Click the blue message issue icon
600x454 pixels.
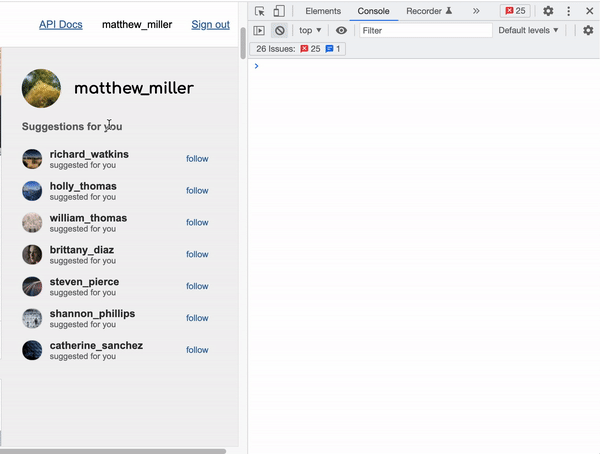[329, 49]
